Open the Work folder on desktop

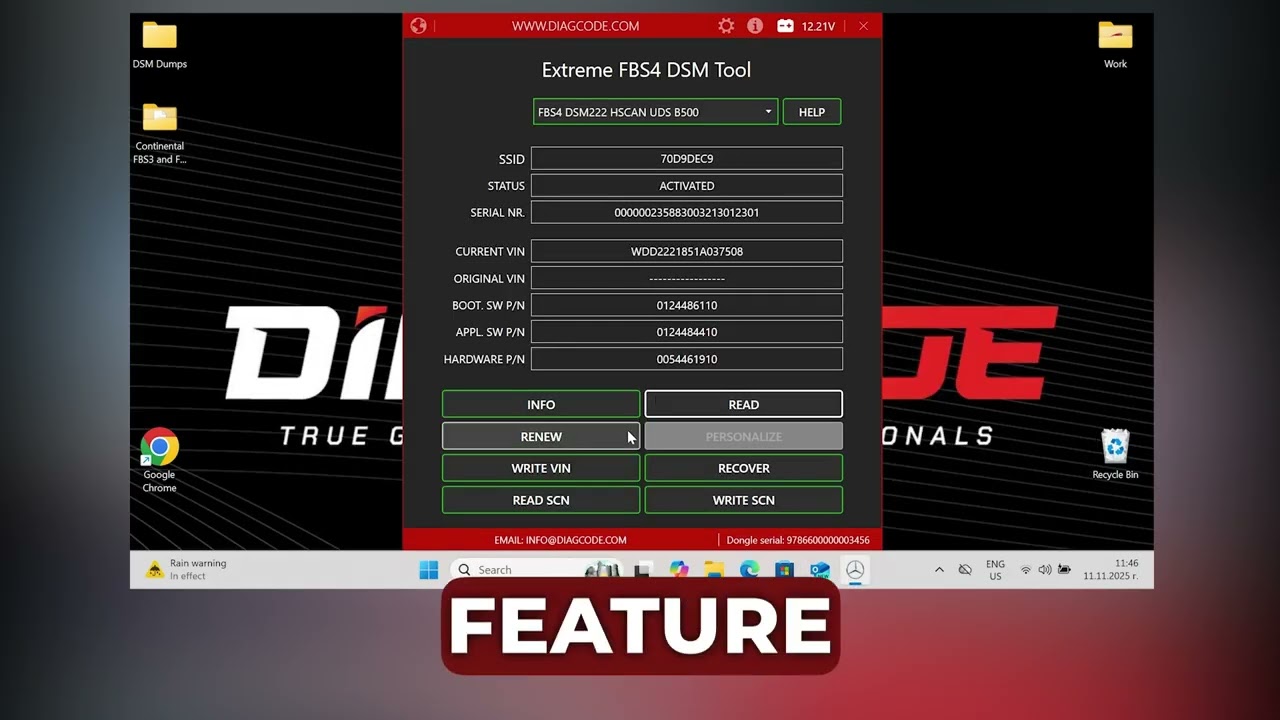(x=1115, y=45)
